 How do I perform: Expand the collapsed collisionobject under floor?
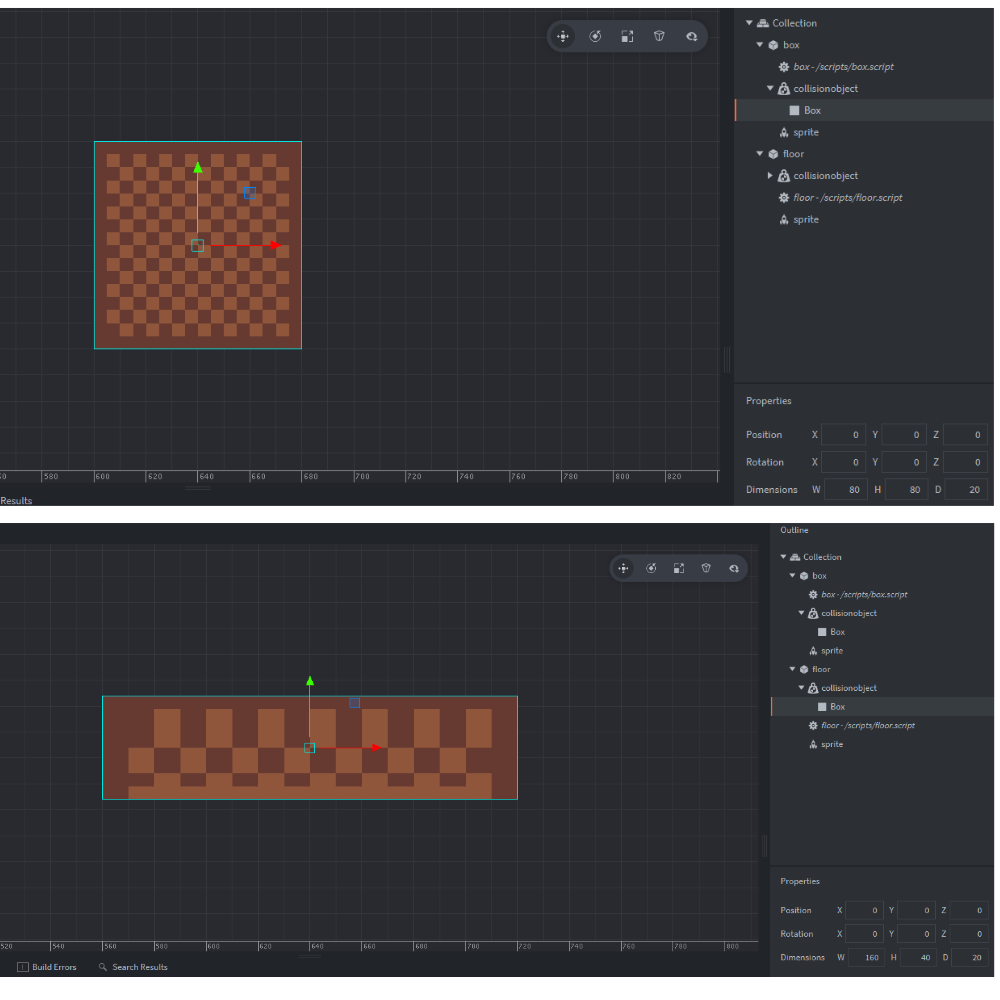tap(770, 176)
